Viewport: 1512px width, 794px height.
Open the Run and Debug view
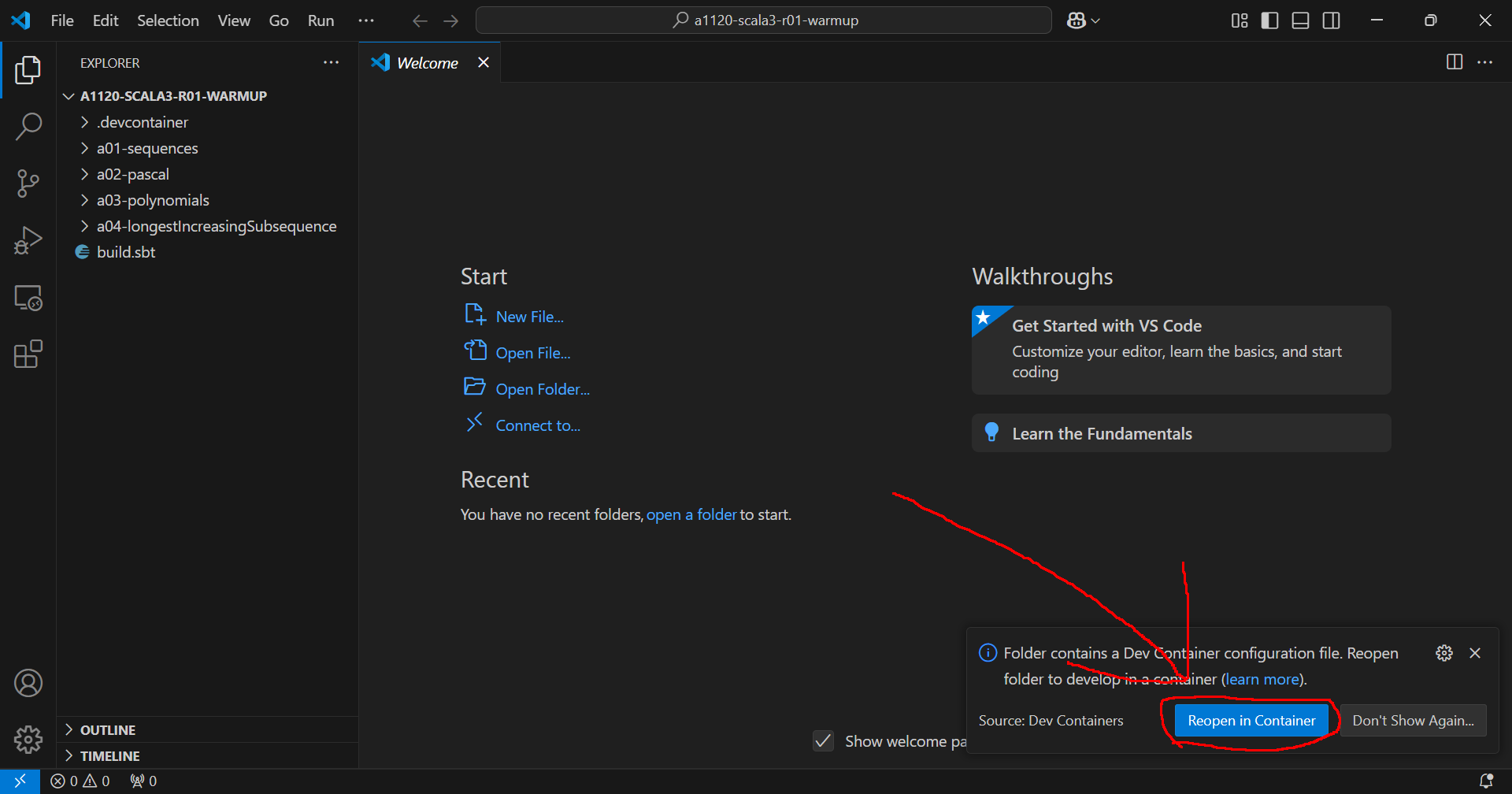click(x=28, y=240)
